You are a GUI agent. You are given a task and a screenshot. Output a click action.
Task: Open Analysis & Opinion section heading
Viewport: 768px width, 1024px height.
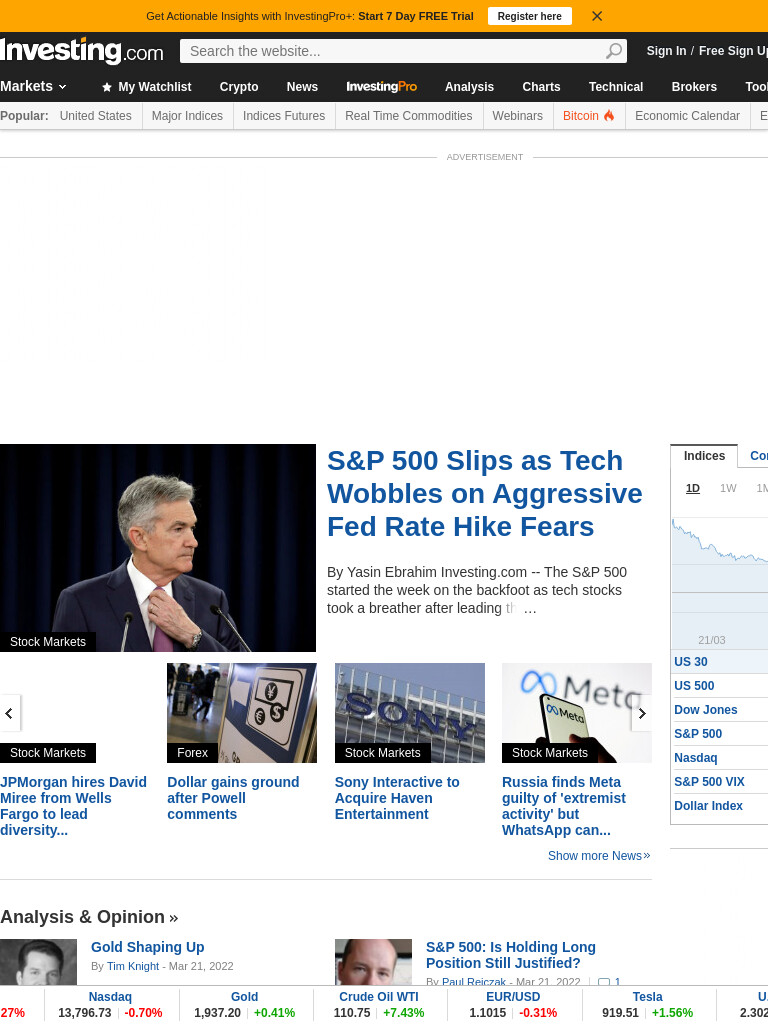tap(89, 917)
